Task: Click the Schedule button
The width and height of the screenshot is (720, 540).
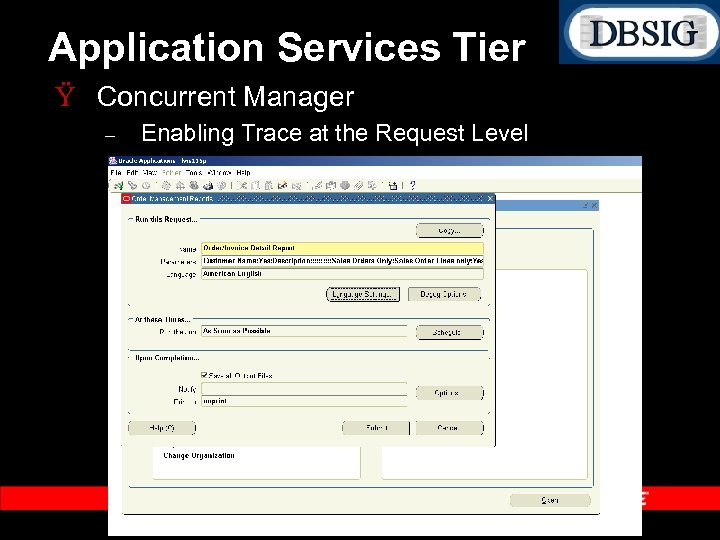Action: click(x=450, y=332)
